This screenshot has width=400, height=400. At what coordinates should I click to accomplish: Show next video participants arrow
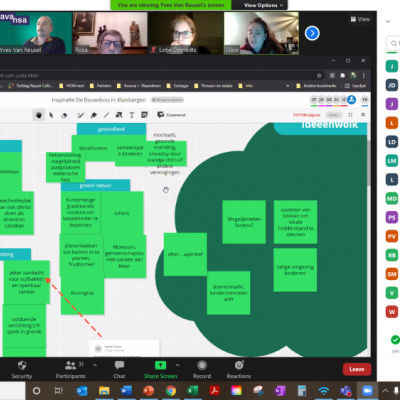tap(312, 33)
